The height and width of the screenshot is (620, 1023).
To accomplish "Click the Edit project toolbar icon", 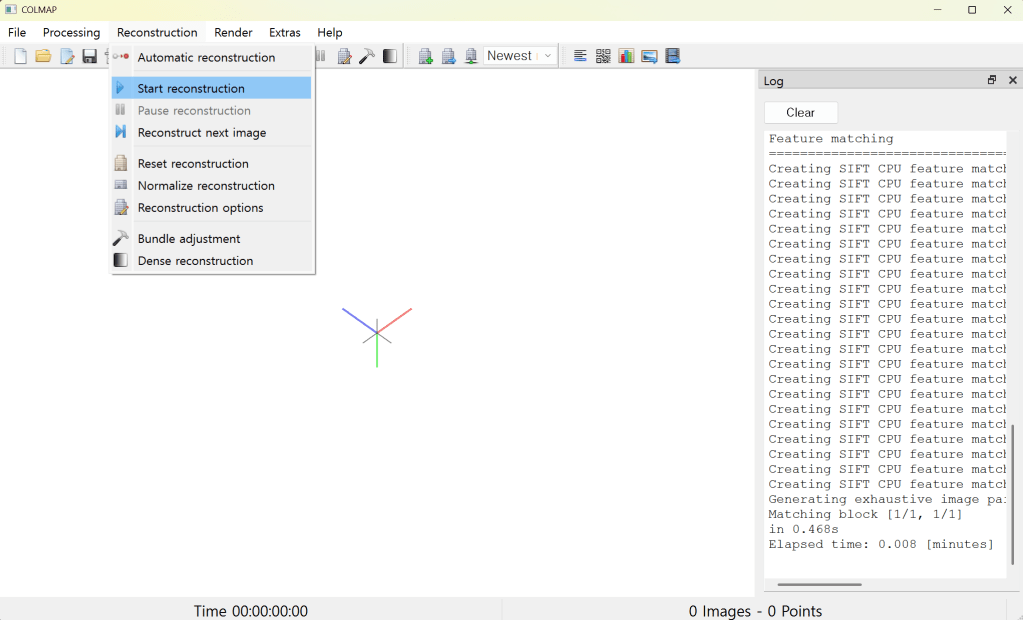I will 67,56.
